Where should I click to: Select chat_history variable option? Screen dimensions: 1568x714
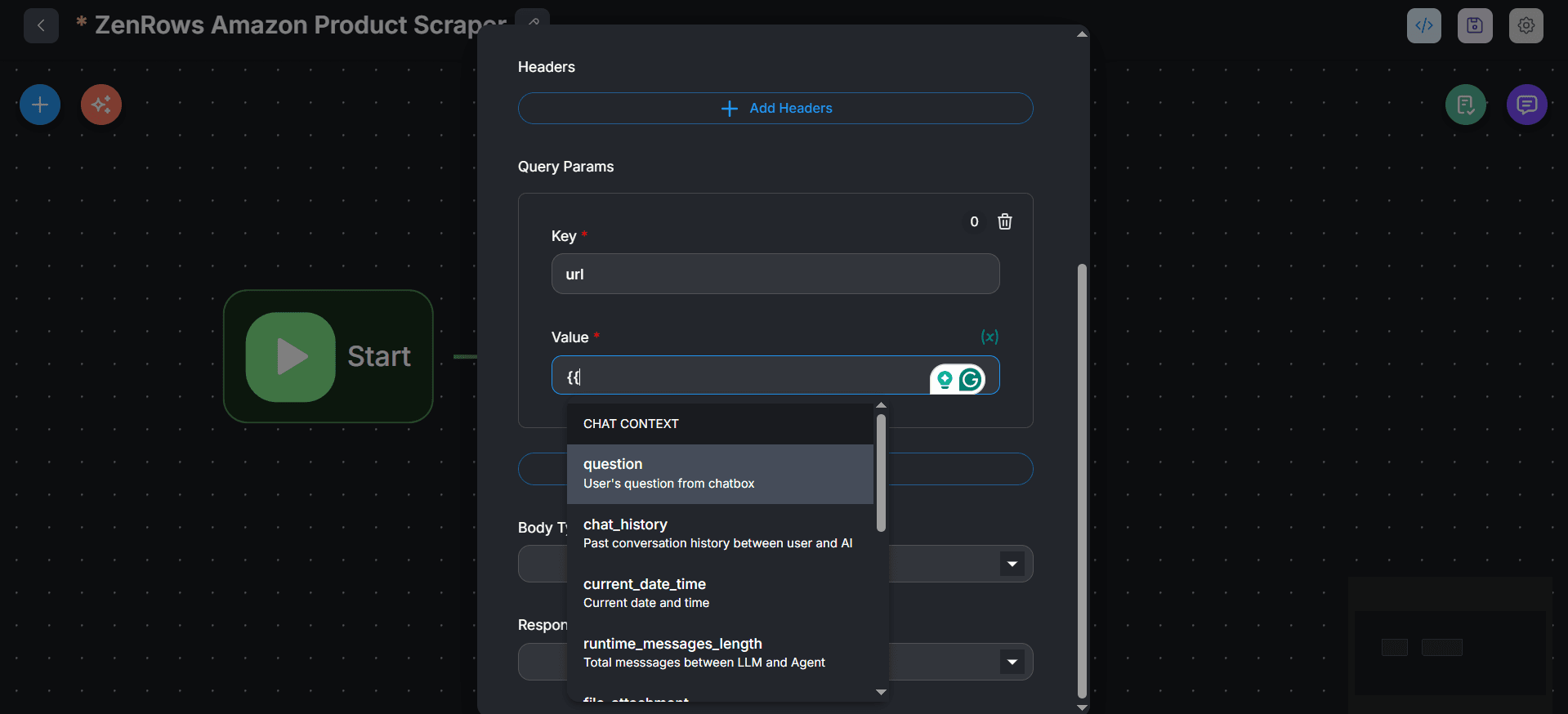(720, 533)
